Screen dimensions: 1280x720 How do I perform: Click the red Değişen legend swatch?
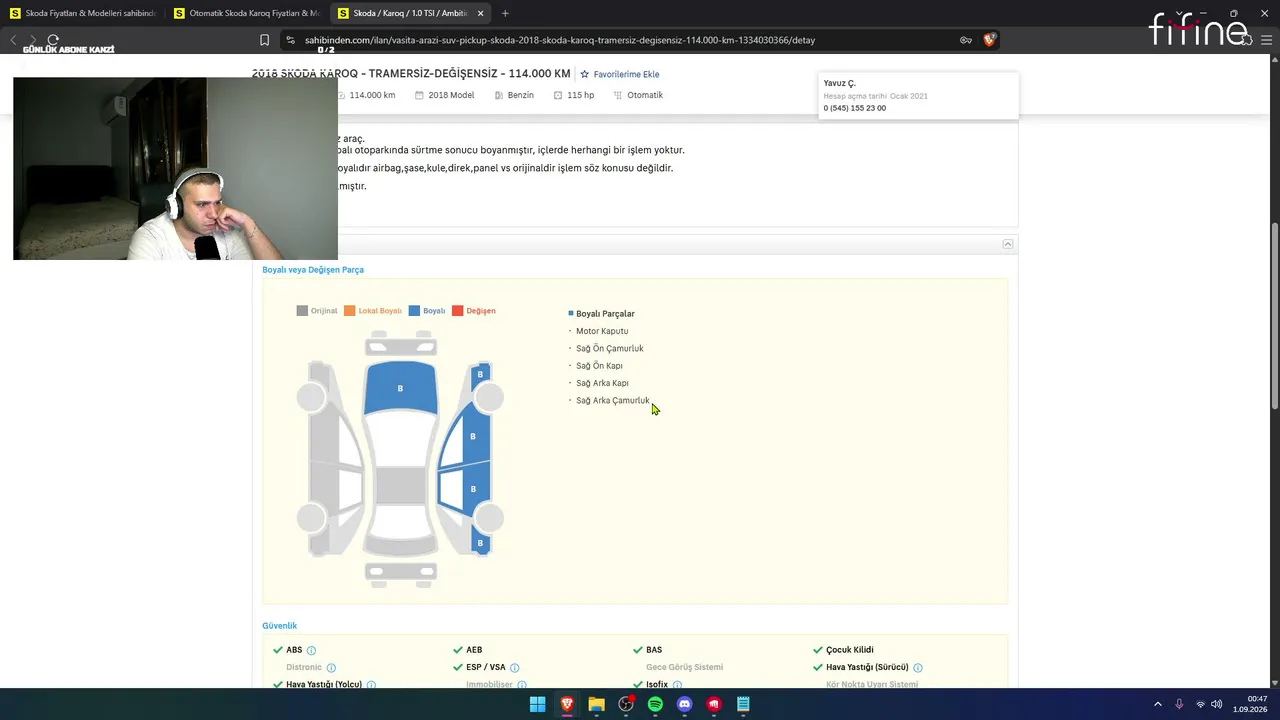tap(458, 311)
